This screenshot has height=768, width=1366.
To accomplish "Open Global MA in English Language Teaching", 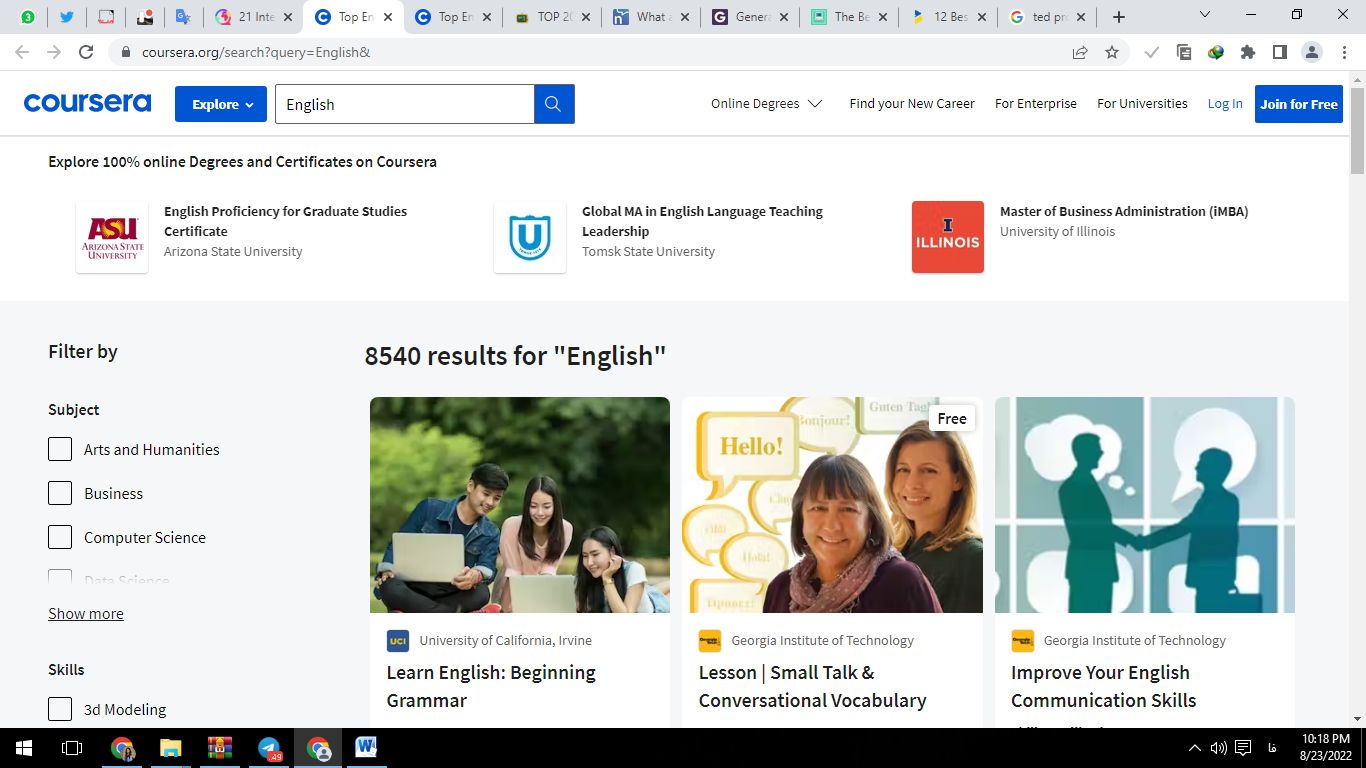I will (x=702, y=221).
